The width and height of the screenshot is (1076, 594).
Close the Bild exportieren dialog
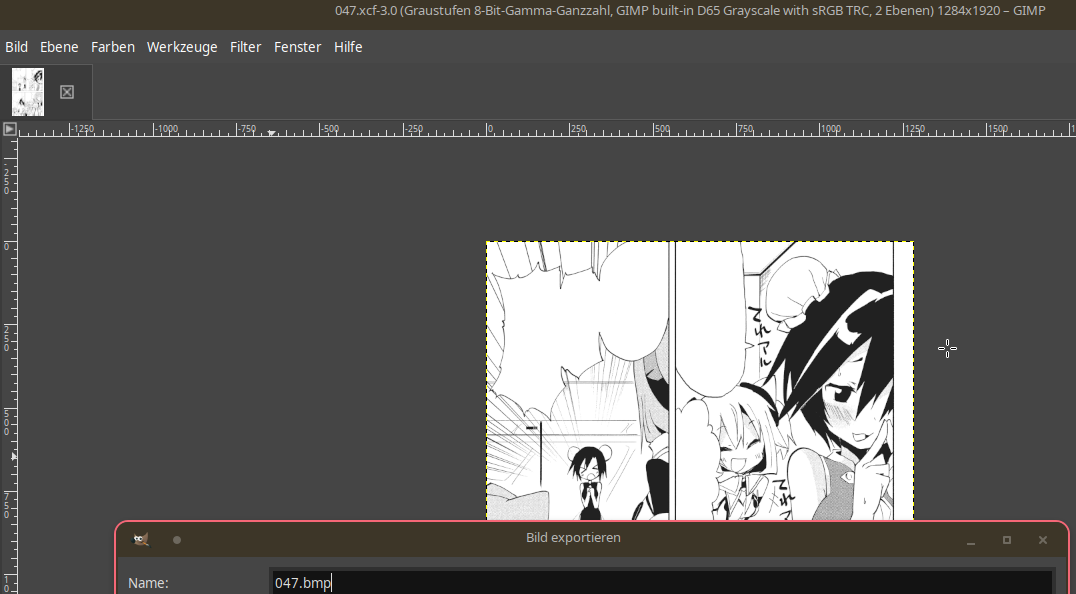click(1043, 540)
